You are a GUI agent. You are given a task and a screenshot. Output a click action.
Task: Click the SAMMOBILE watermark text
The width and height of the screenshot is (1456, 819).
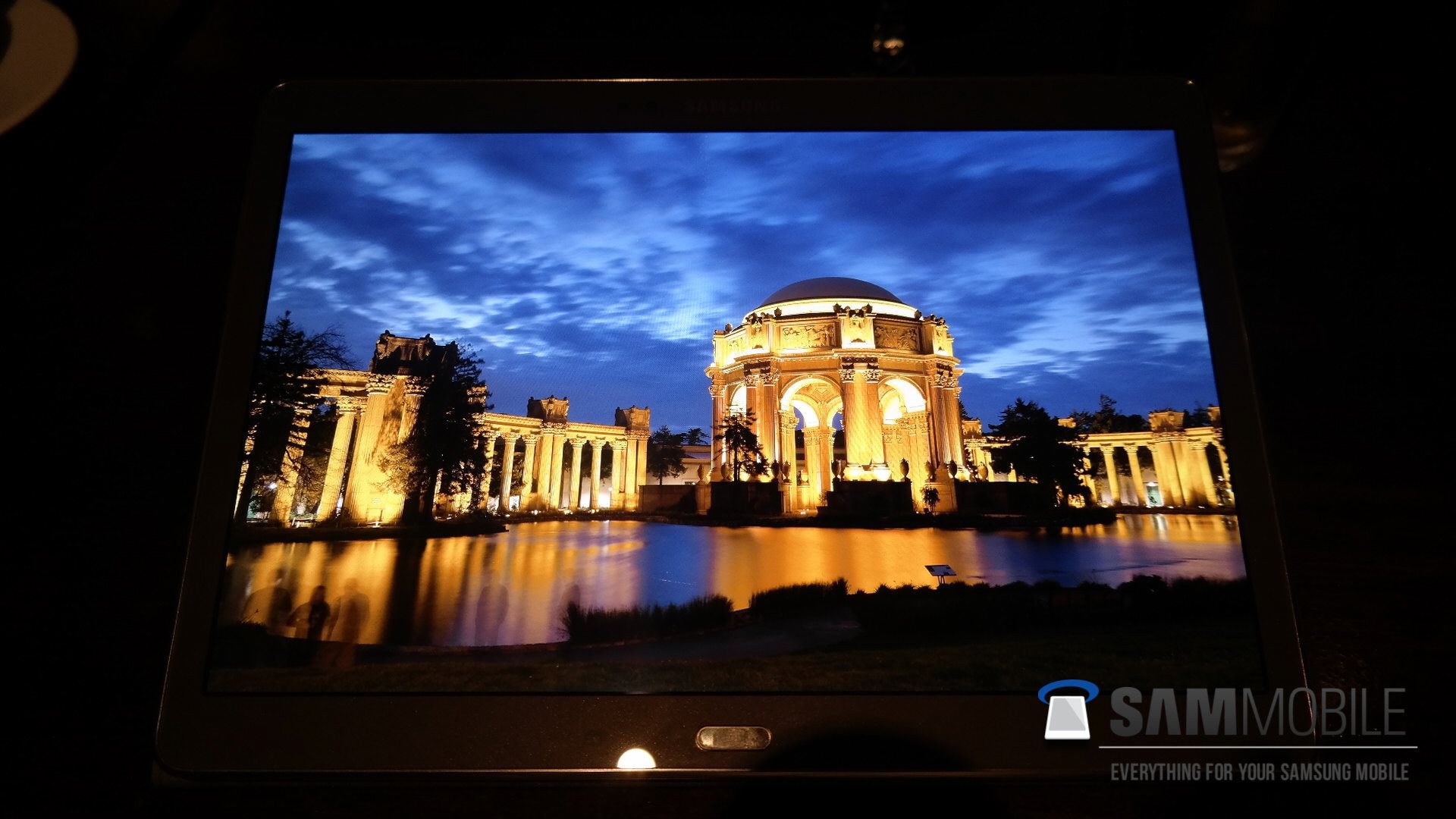[1257, 712]
